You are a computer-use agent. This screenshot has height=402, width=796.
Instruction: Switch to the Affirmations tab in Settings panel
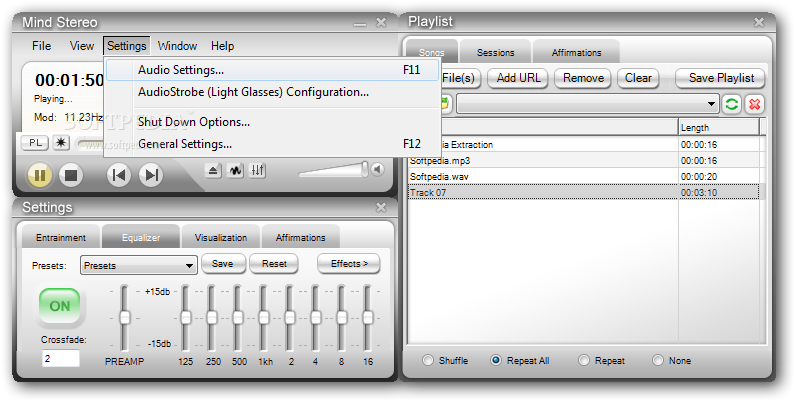point(301,238)
